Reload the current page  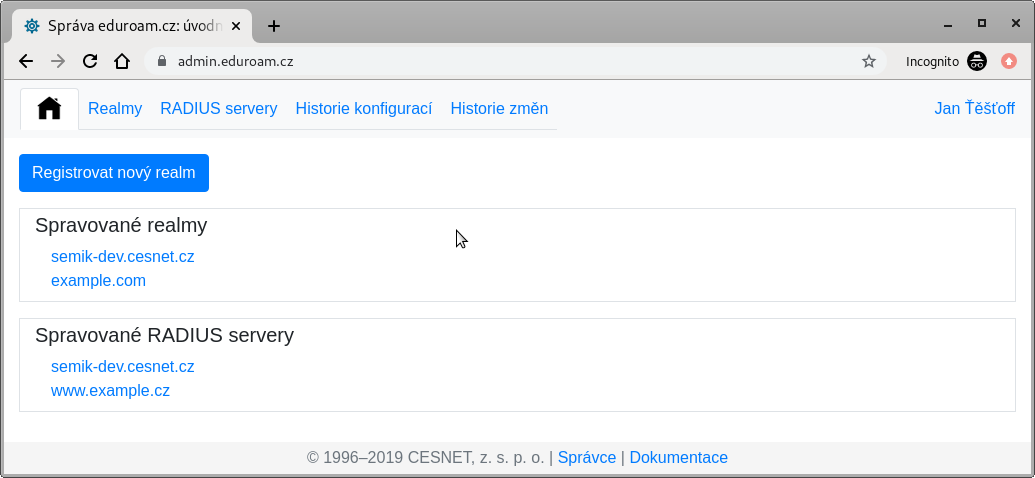click(90, 61)
